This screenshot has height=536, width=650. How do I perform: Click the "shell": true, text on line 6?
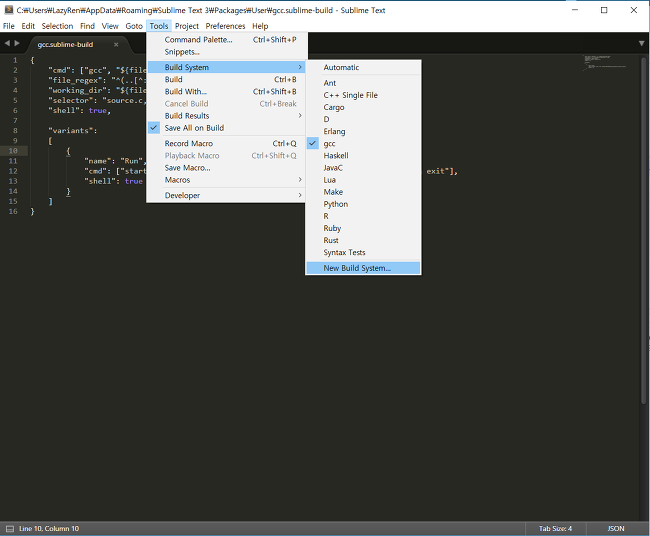(x=80, y=110)
